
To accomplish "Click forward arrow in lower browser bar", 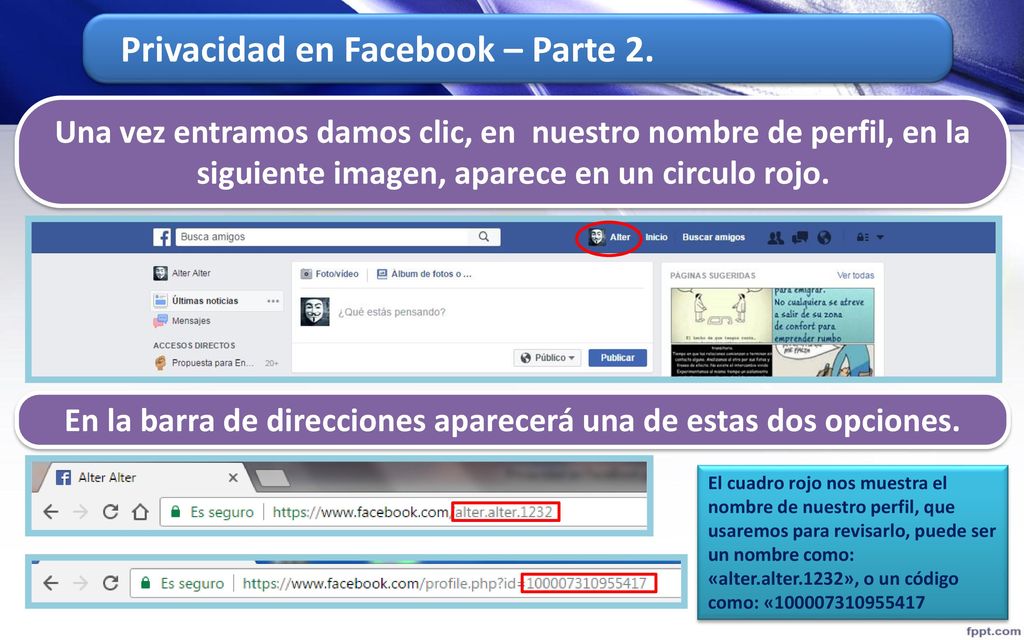I will (80, 583).
